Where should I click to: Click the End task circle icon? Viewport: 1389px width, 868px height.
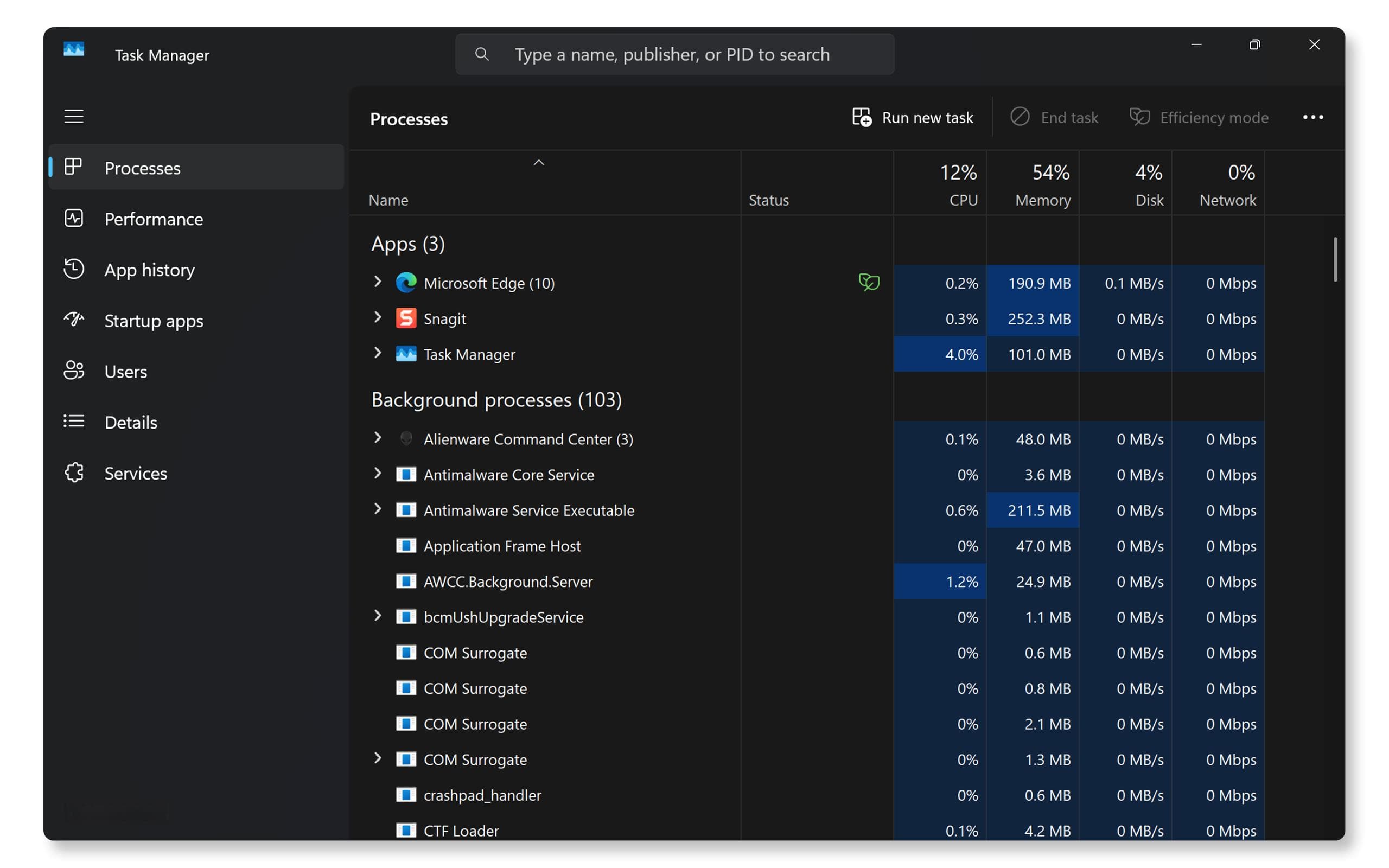pyautogui.click(x=1020, y=117)
